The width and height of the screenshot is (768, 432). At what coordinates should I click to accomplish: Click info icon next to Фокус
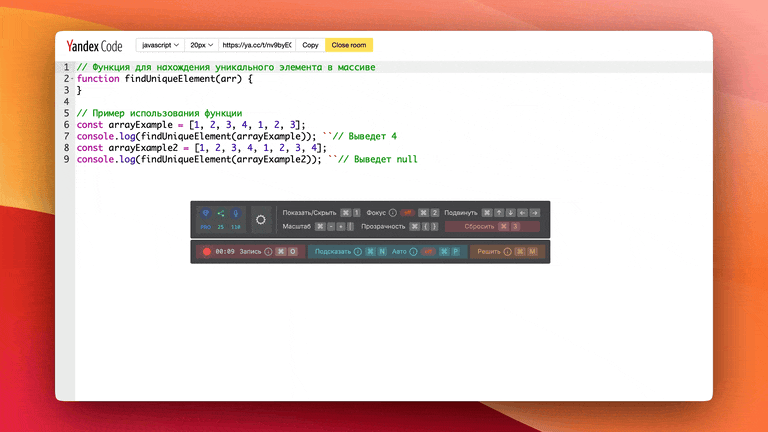(x=392, y=213)
